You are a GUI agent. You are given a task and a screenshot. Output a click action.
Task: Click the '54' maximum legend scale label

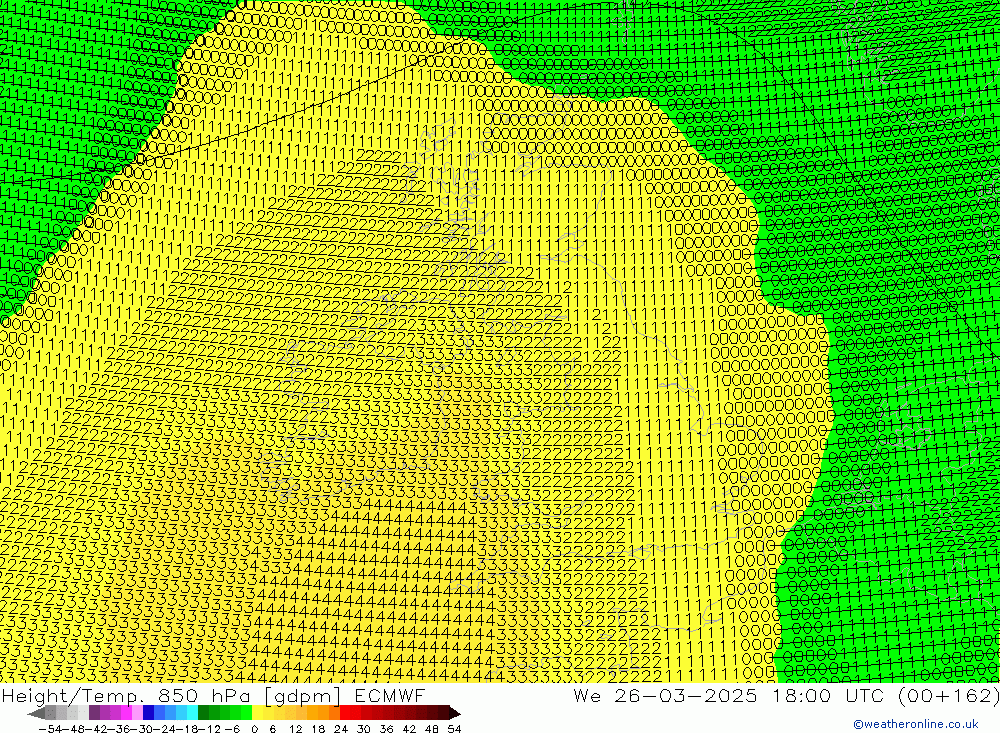point(454,729)
